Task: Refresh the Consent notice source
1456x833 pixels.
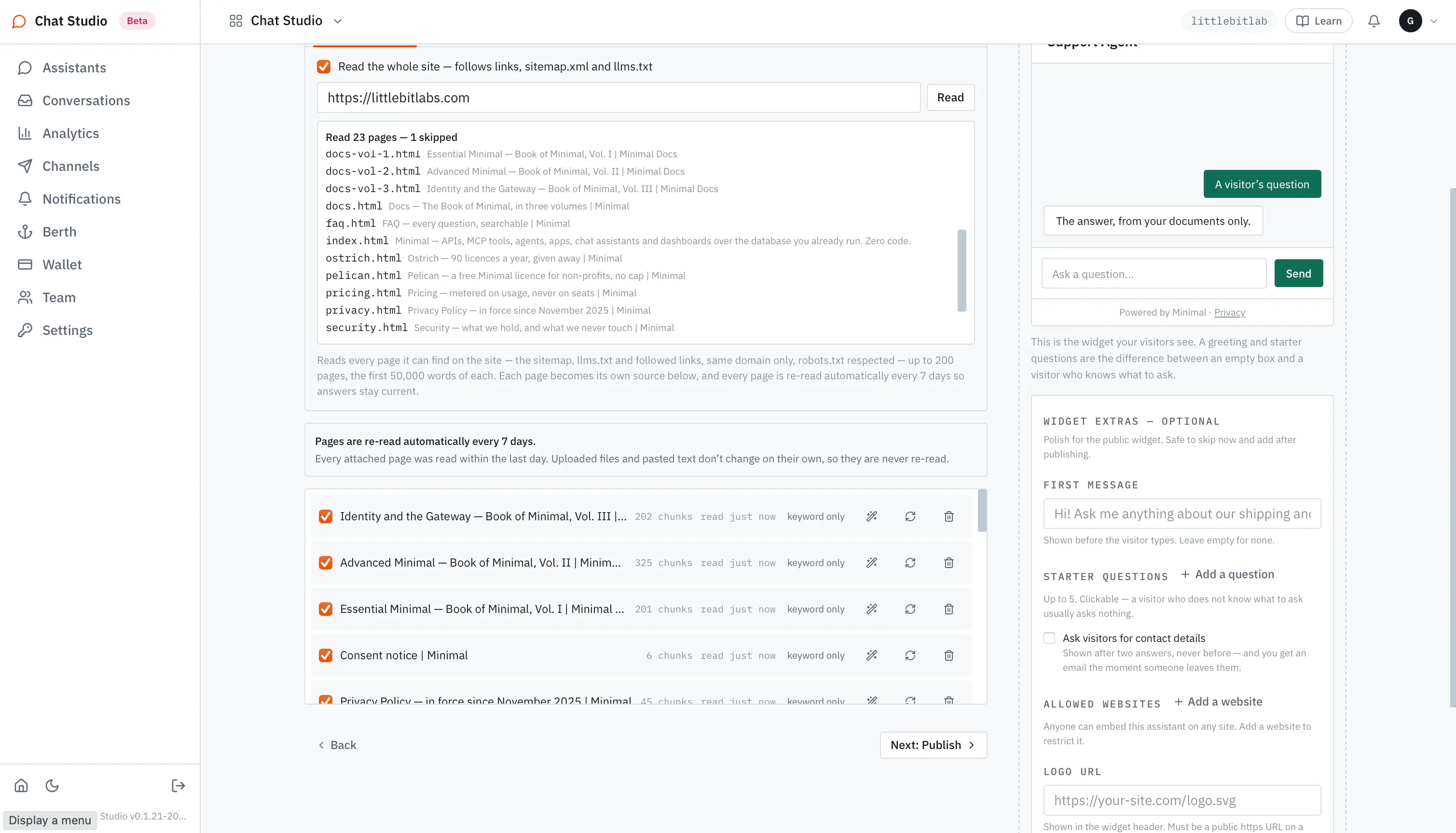Action: coord(910,655)
